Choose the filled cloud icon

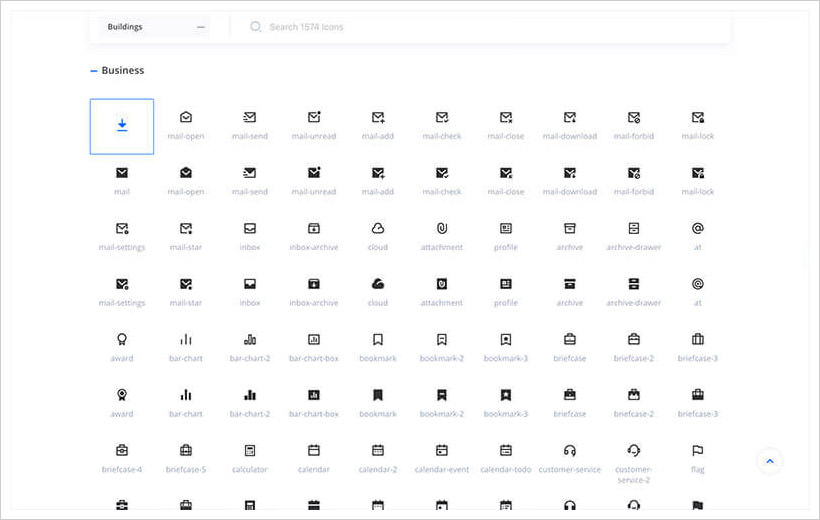[x=378, y=284]
